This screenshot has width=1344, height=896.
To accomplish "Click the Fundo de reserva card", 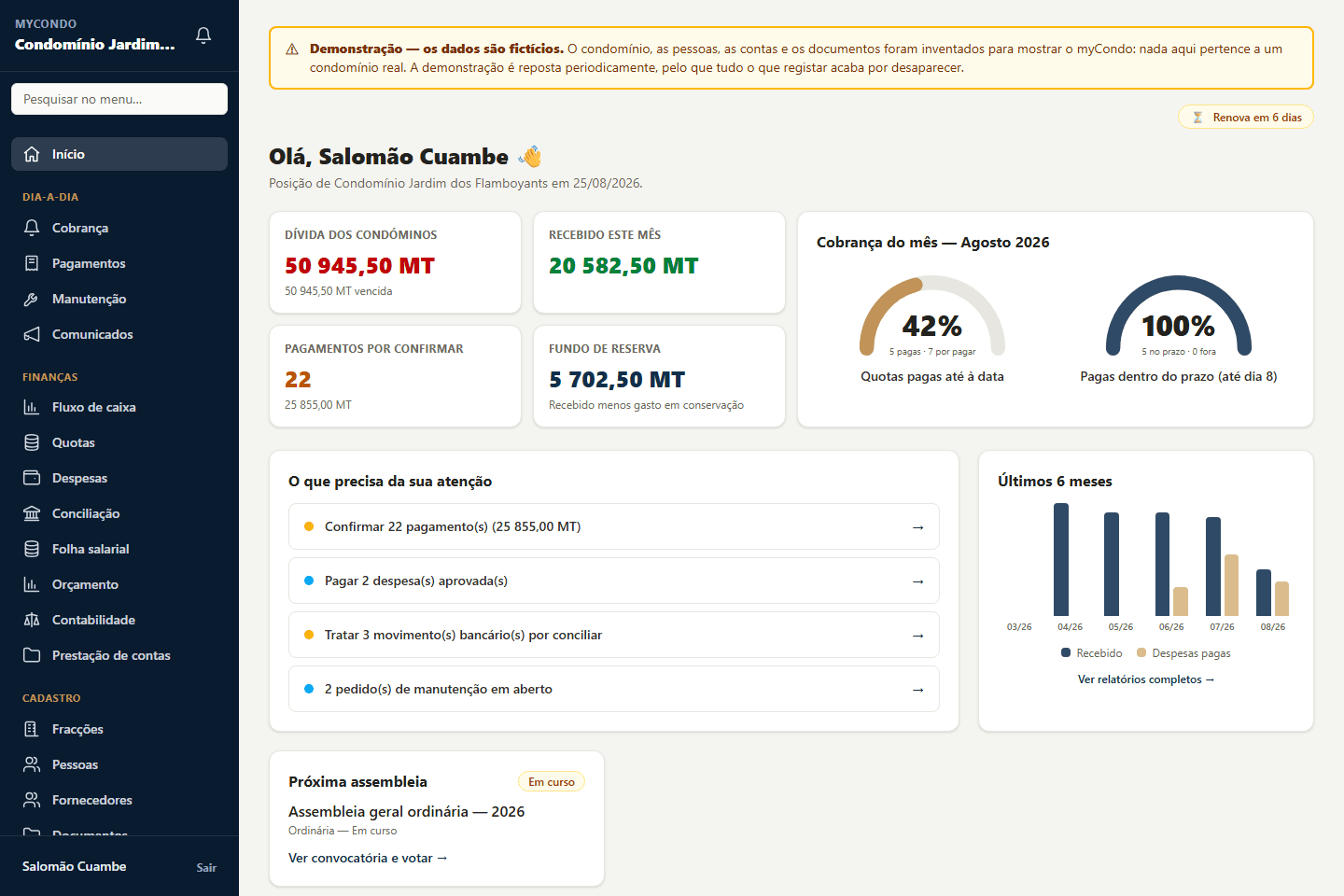I will tap(659, 376).
